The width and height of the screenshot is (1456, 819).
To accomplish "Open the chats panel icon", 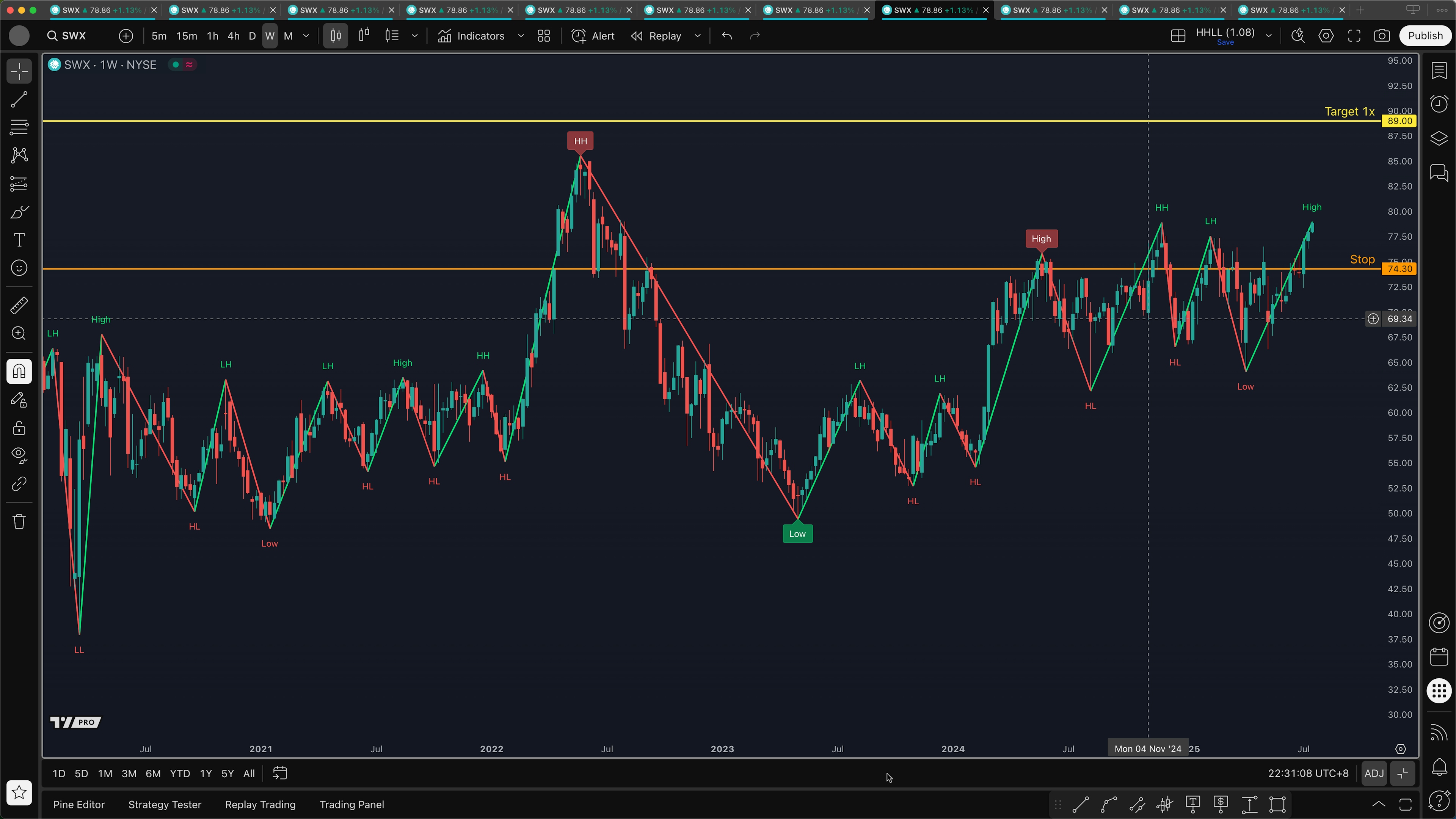I will coord(1439,173).
